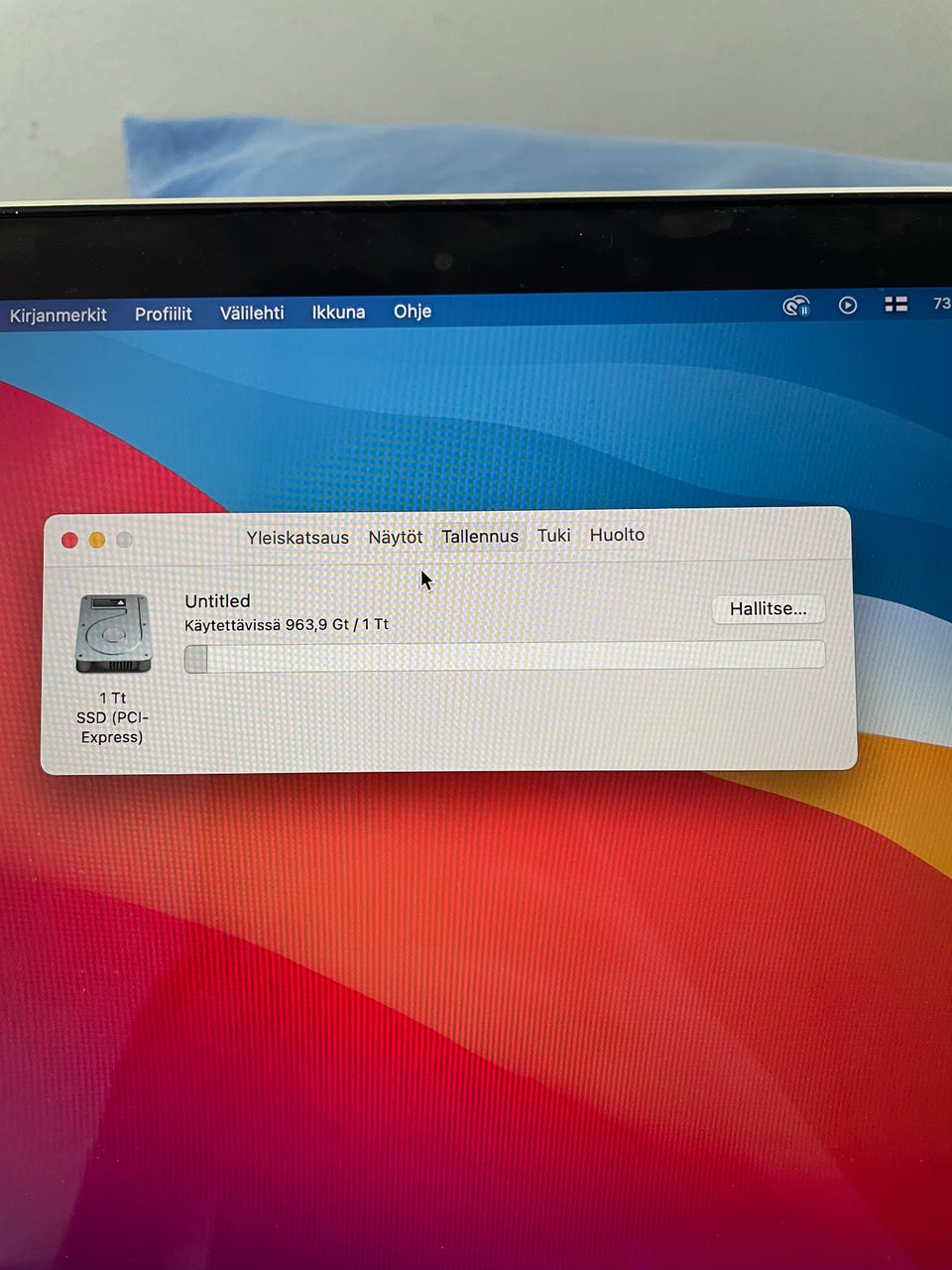Open the Profiilit menu
952x1270 pixels.
point(164,314)
